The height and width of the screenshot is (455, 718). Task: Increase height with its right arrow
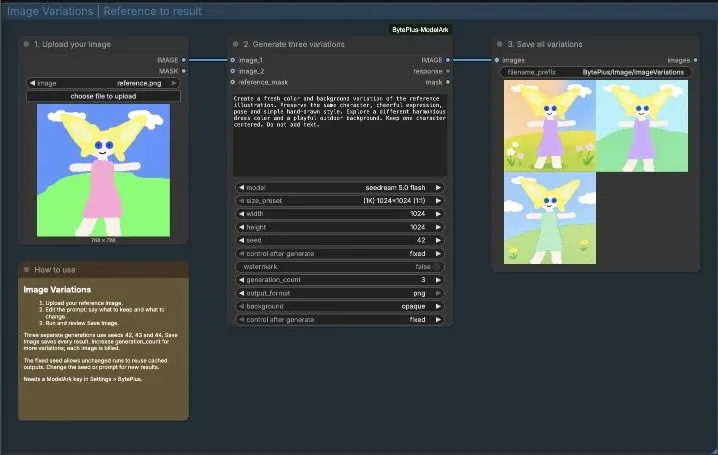(438, 227)
